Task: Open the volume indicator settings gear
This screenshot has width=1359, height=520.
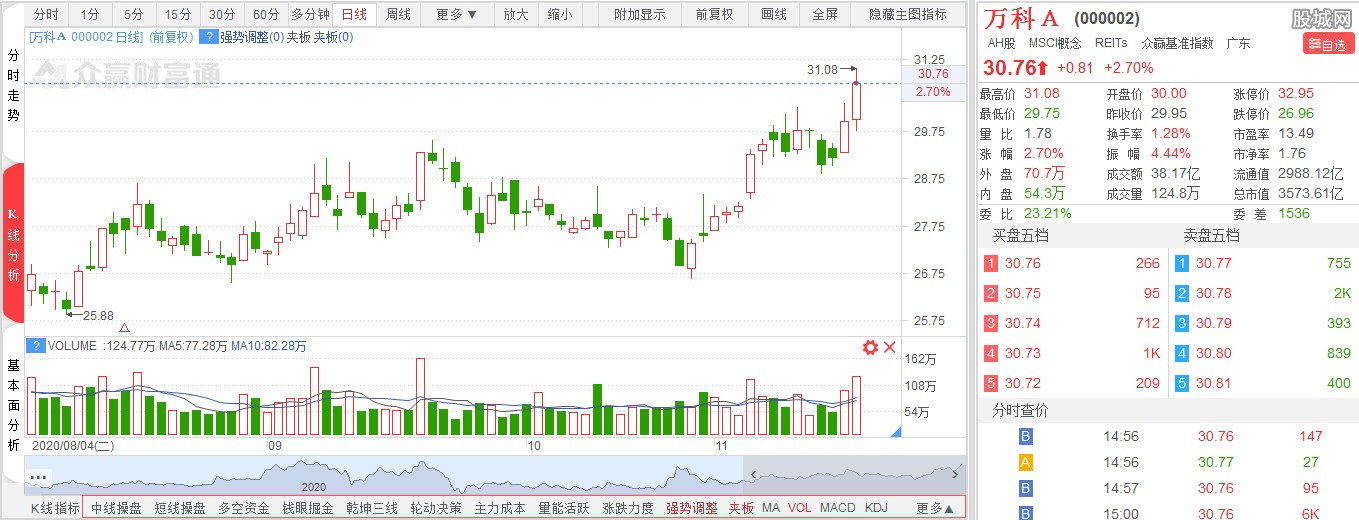Action: point(870,347)
